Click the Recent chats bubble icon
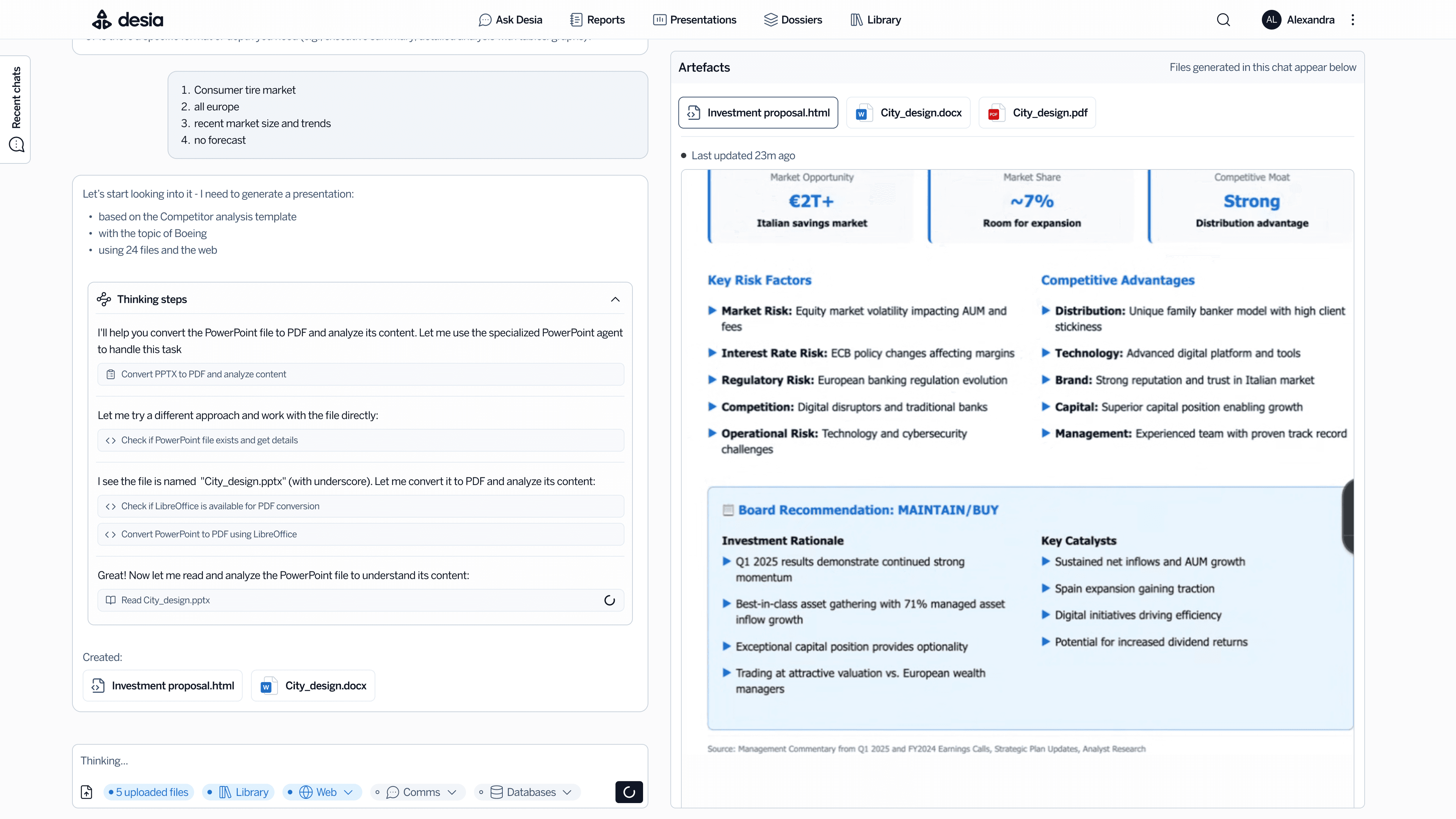 tap(16, 145)
